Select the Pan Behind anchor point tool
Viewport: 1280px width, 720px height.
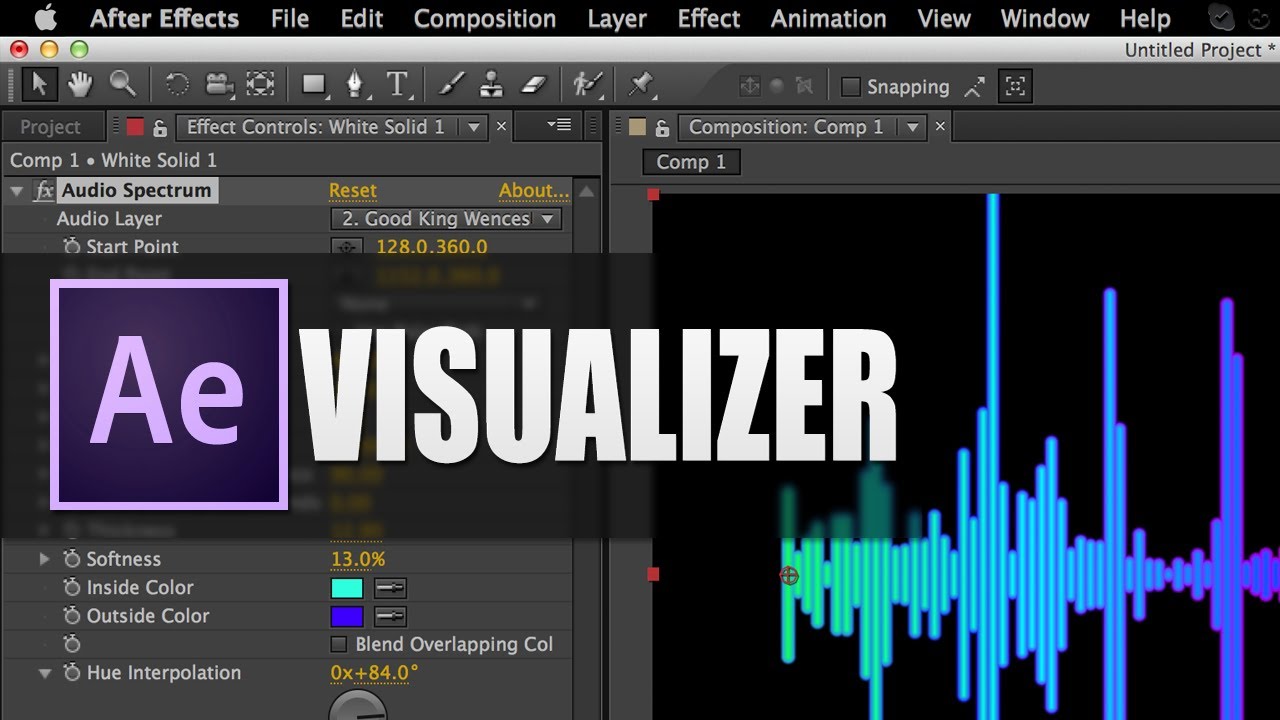point(260,85)
